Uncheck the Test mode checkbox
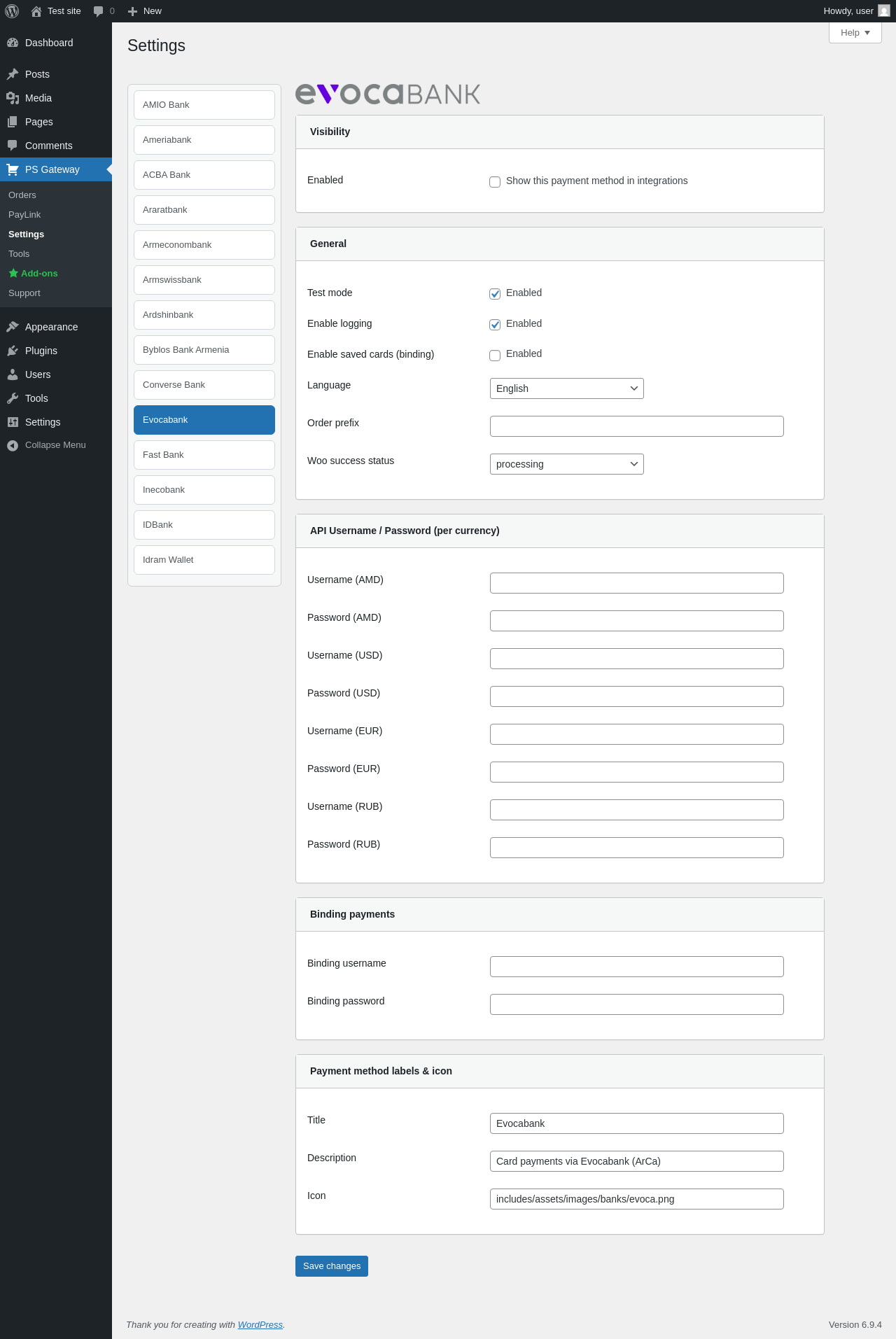Image resolution: width=896 pixels, height=1339 pixels. coord(495,294)
